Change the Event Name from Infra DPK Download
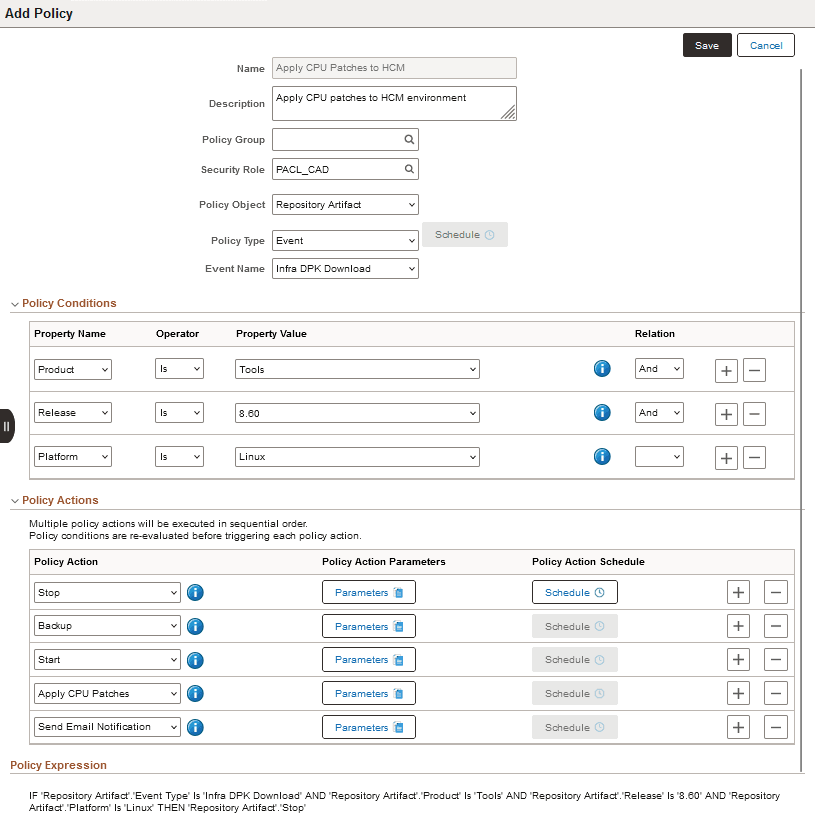815x826 pixels. coord(345,268)
